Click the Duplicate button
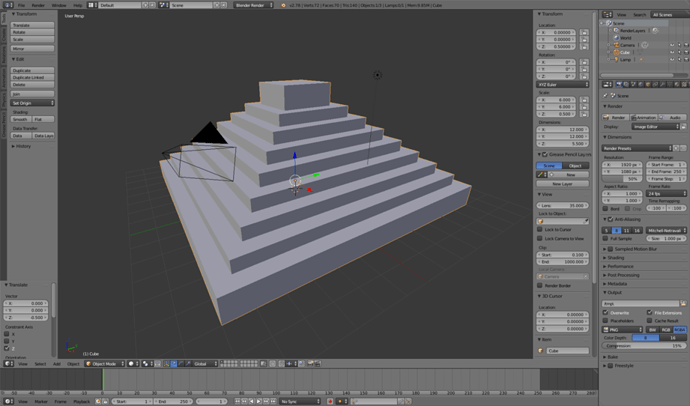Viewport: 690px width, 406px height. 33,70
